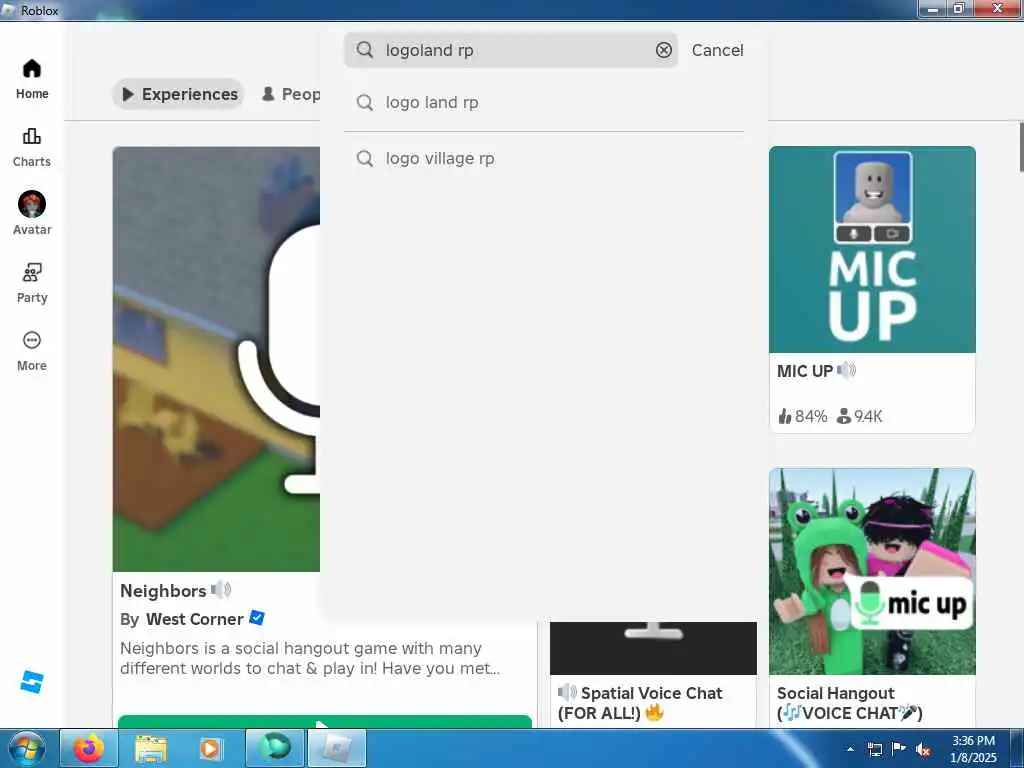Open the media player taskbar icon
The height and width of the screenshot is (768, 1024).
click(x=210, y=748)
